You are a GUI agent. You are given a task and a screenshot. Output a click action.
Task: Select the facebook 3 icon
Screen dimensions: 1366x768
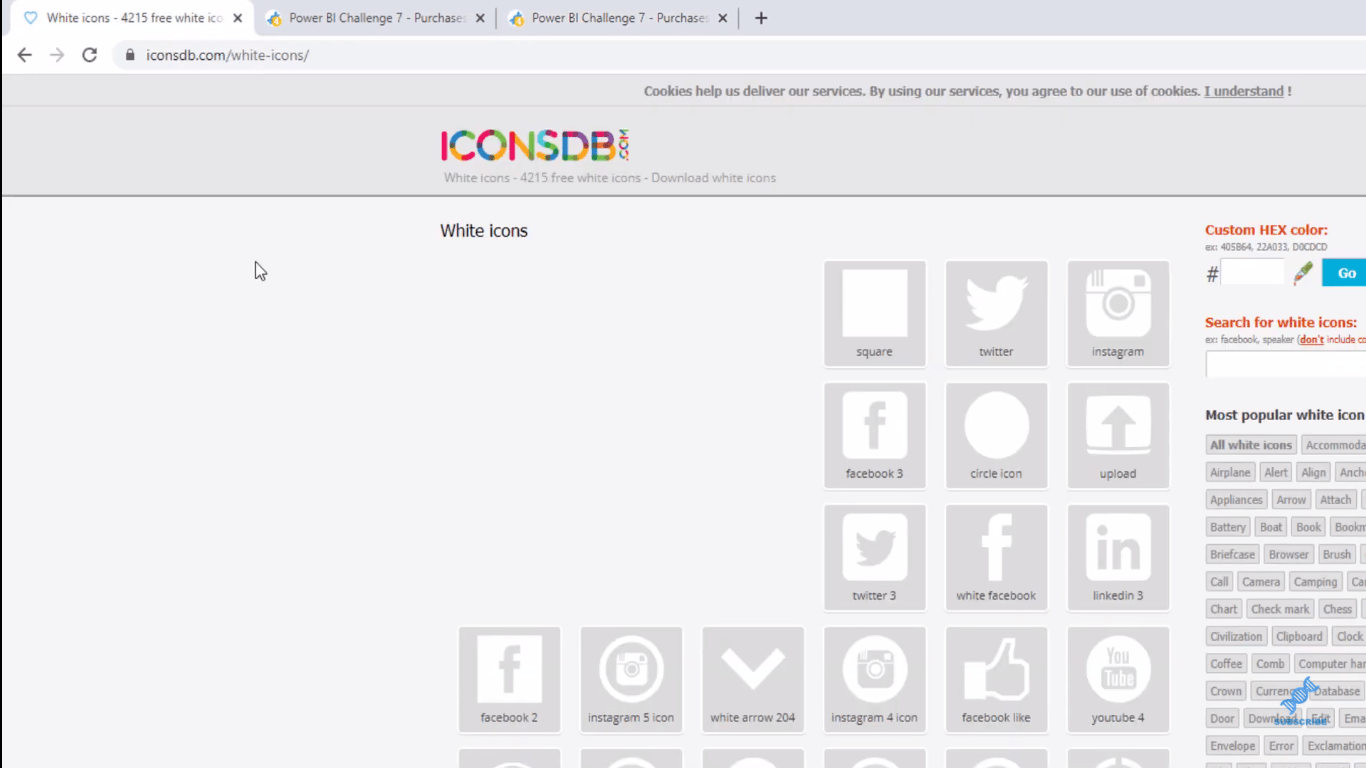point(875,435)
